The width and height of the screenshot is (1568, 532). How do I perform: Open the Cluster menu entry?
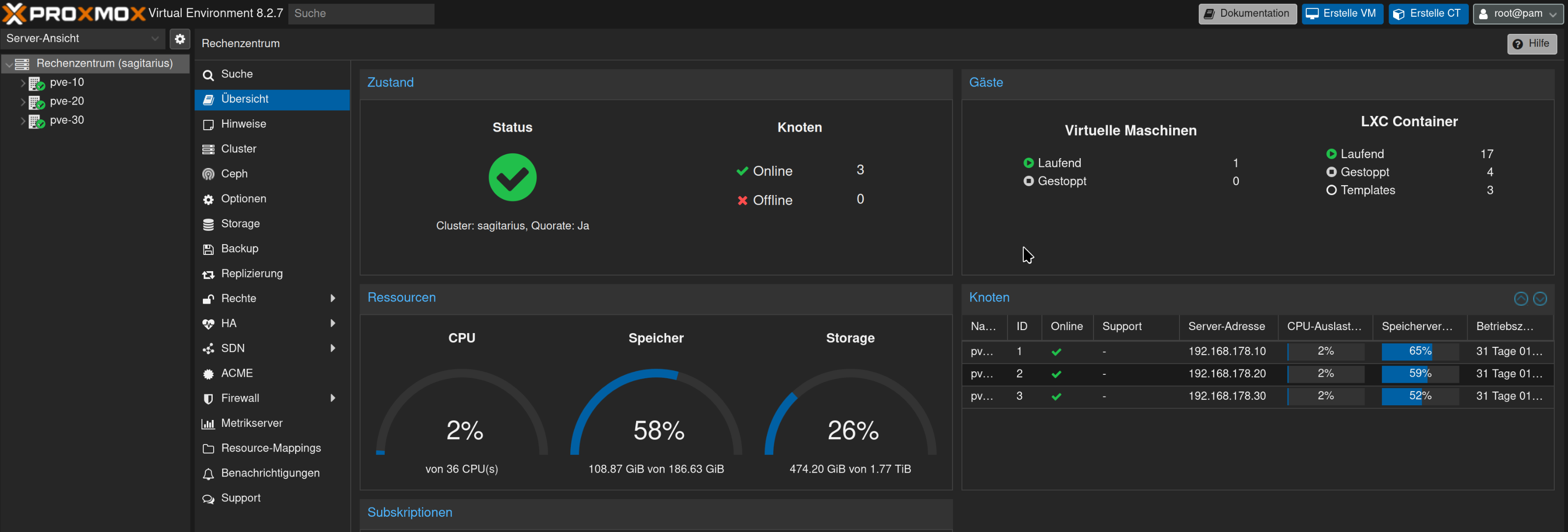coord(272,149)
